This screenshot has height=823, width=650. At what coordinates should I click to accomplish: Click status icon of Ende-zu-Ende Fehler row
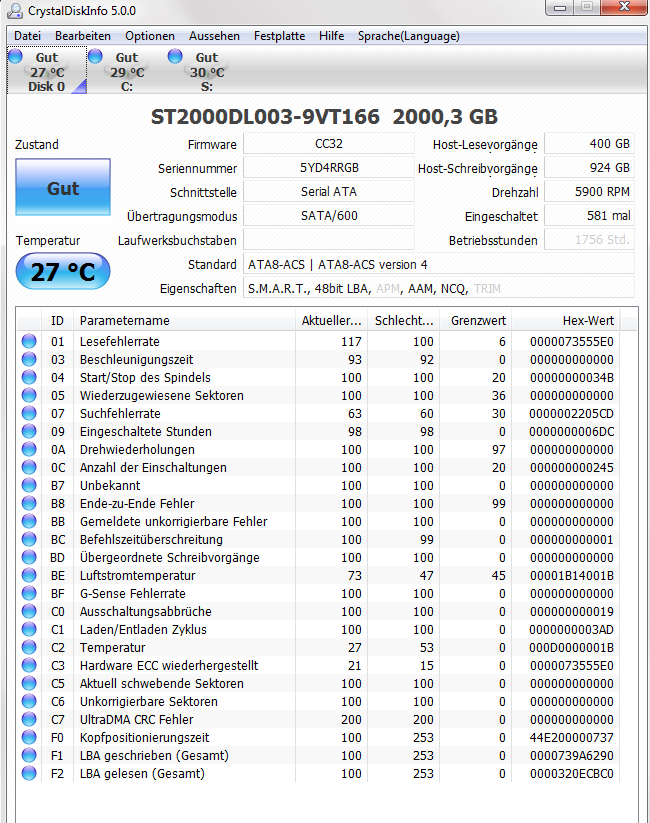coord(29,503)
